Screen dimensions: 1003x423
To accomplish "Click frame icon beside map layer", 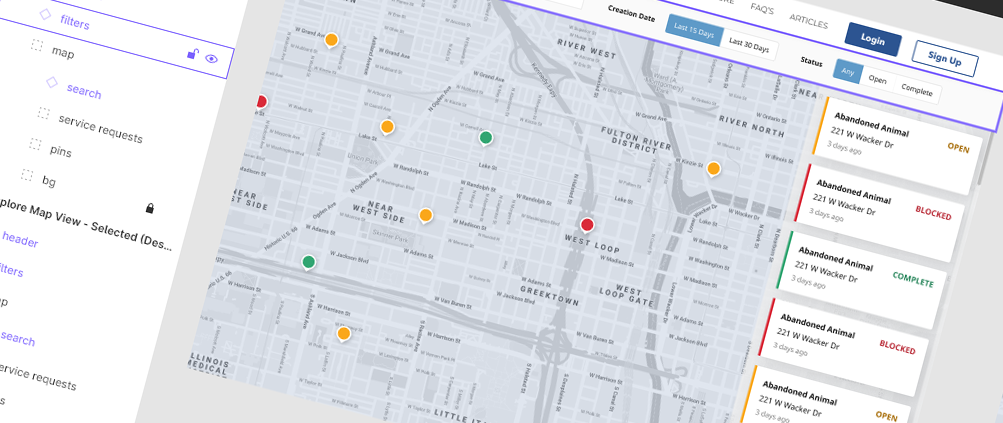I will point(36,45).
